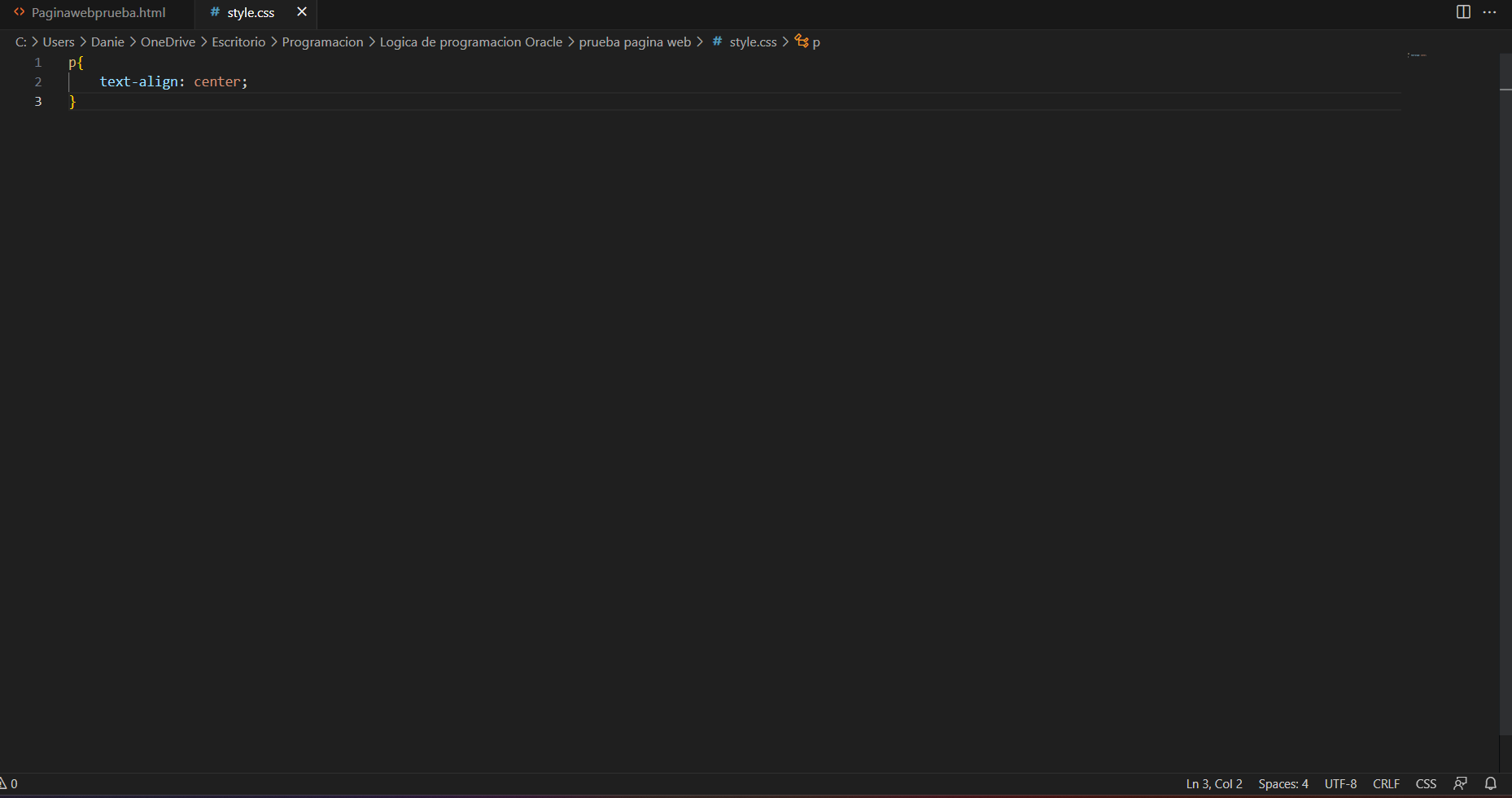Click the text-align property
This screenshot has width=1512, height=798.
[138, 81]
